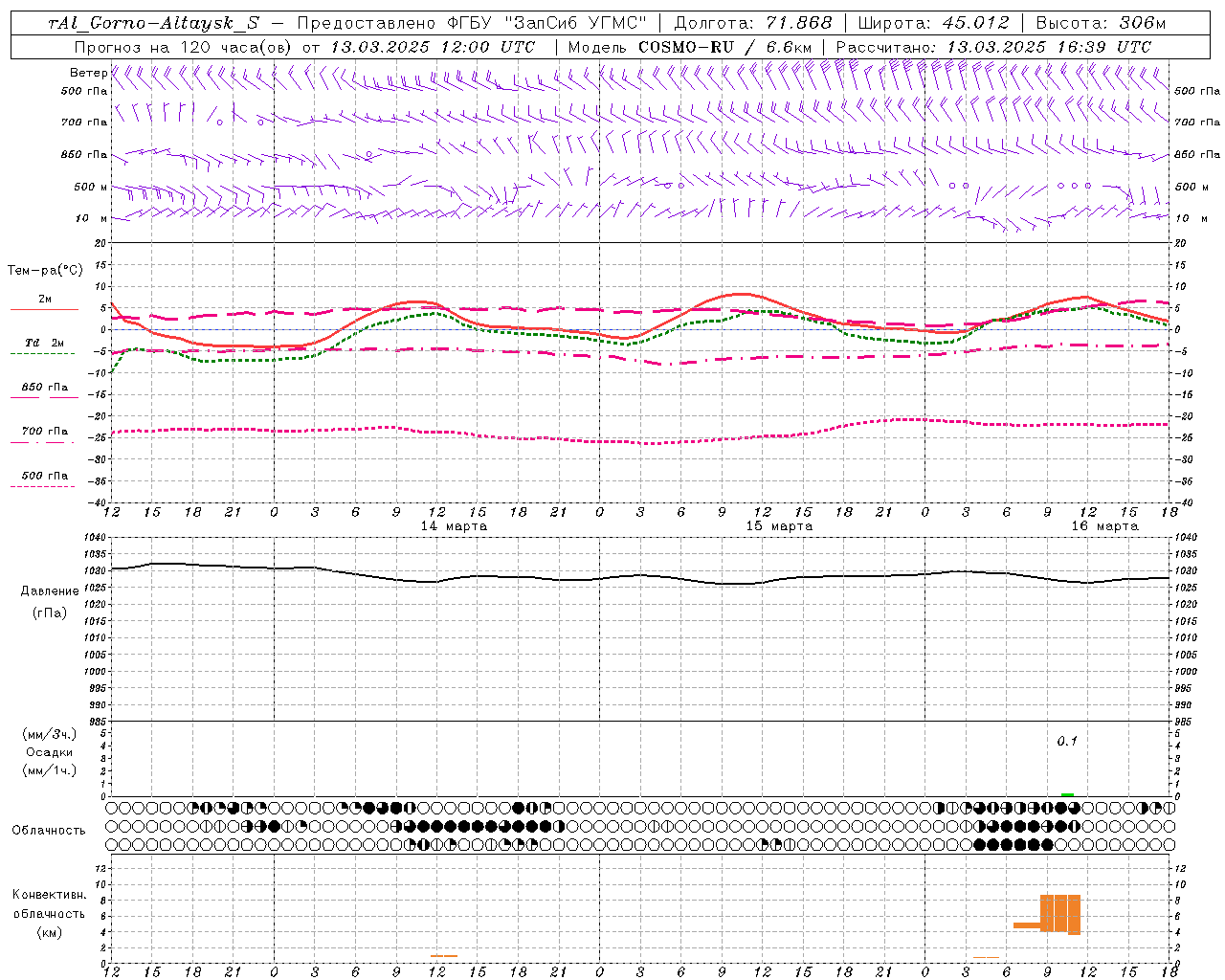Click the Ветер panel label
The height and width of the screenshot is (980, 1225).
click(88, 73)
